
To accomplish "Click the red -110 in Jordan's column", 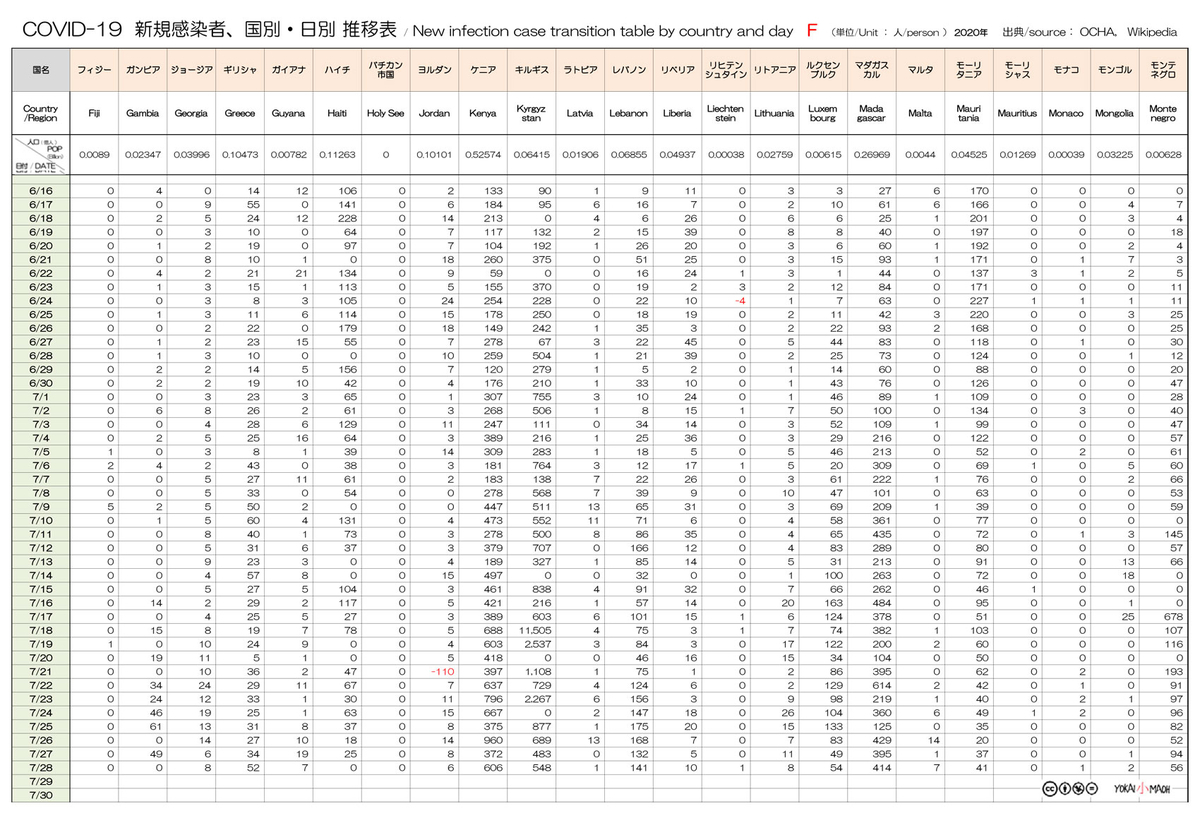I will tap(443, 670).
